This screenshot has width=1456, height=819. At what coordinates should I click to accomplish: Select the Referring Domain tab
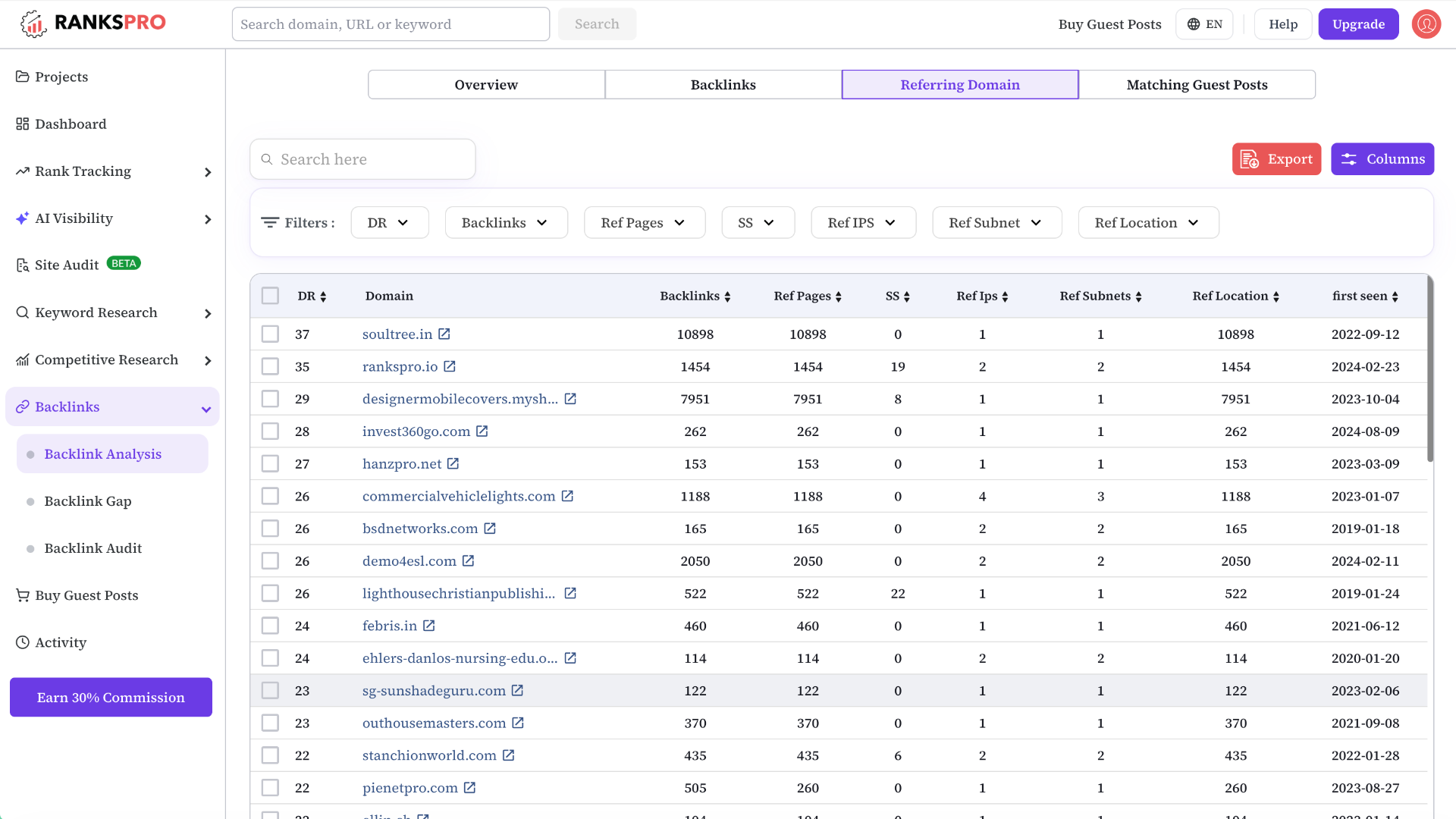pos(960,84)
